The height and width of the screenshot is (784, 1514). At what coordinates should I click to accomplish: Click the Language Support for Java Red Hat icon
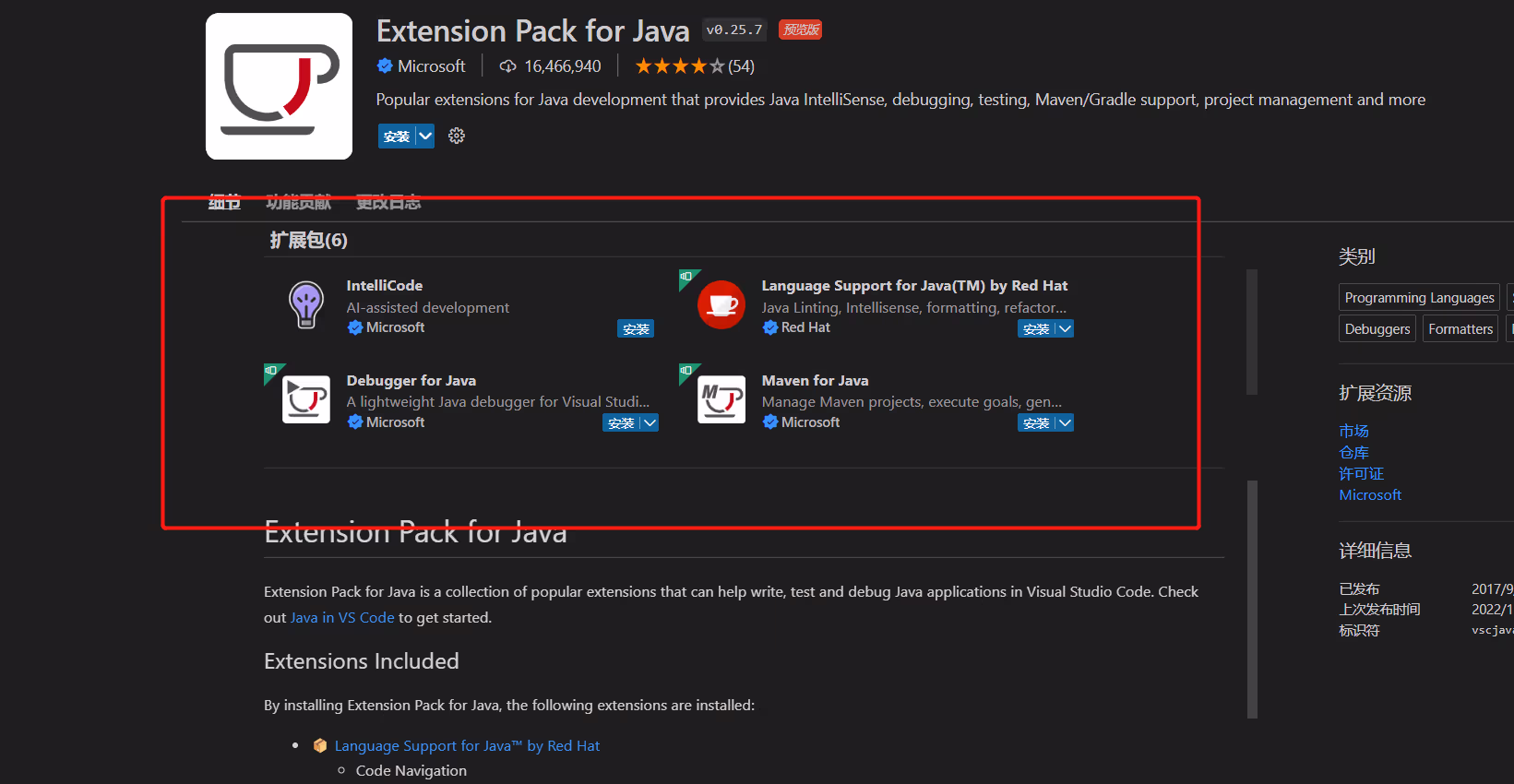[x=721, y=304]
